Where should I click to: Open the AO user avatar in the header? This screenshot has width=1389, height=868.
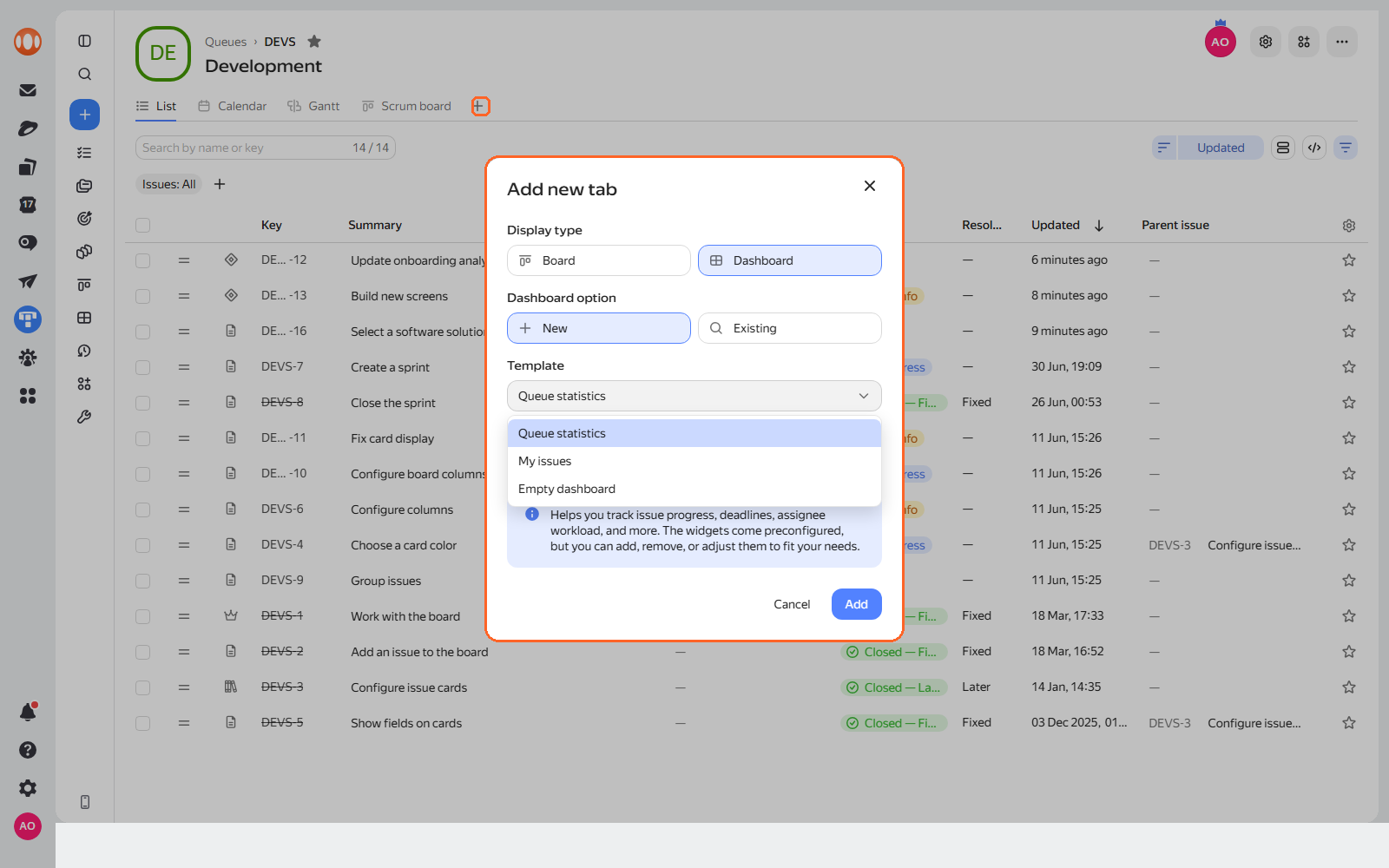[1221, 42]
